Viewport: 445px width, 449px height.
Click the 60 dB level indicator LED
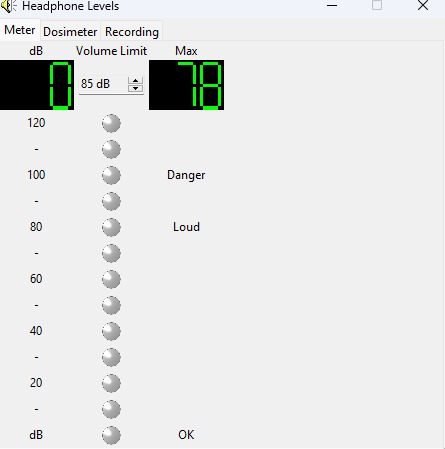(x=111, y=279)
